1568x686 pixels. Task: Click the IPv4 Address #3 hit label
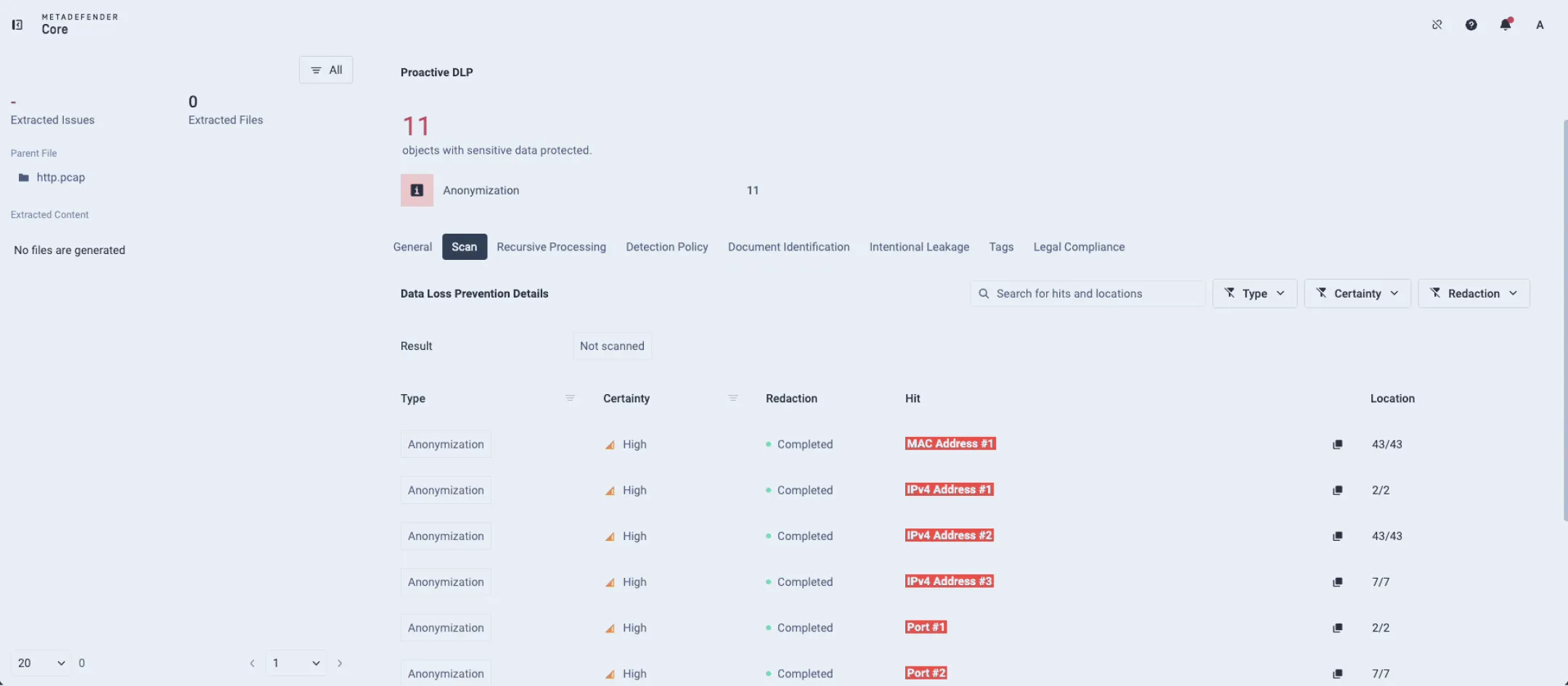(x=949, y=581)
